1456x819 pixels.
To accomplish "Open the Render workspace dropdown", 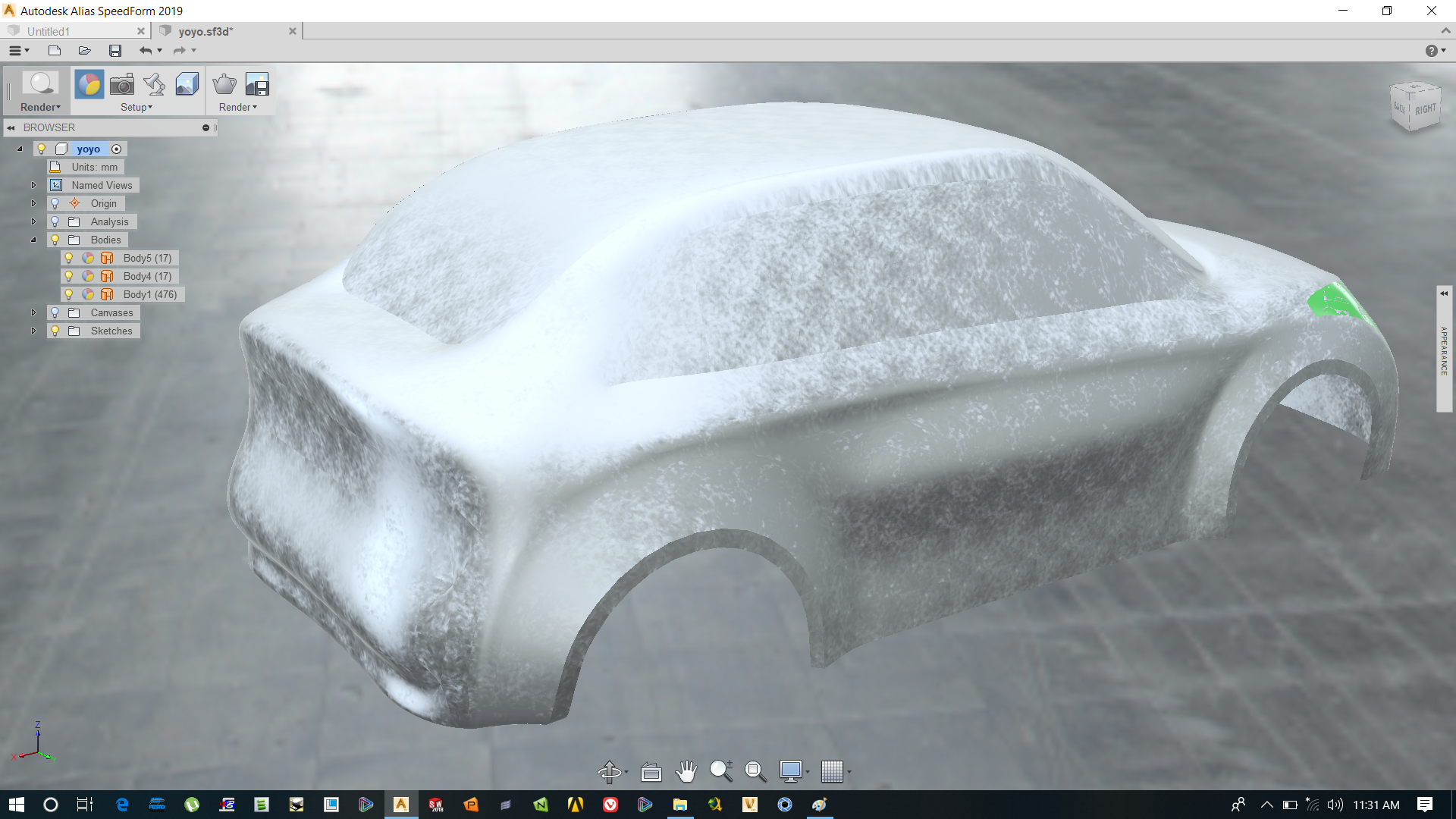I will tap(40, 107).
